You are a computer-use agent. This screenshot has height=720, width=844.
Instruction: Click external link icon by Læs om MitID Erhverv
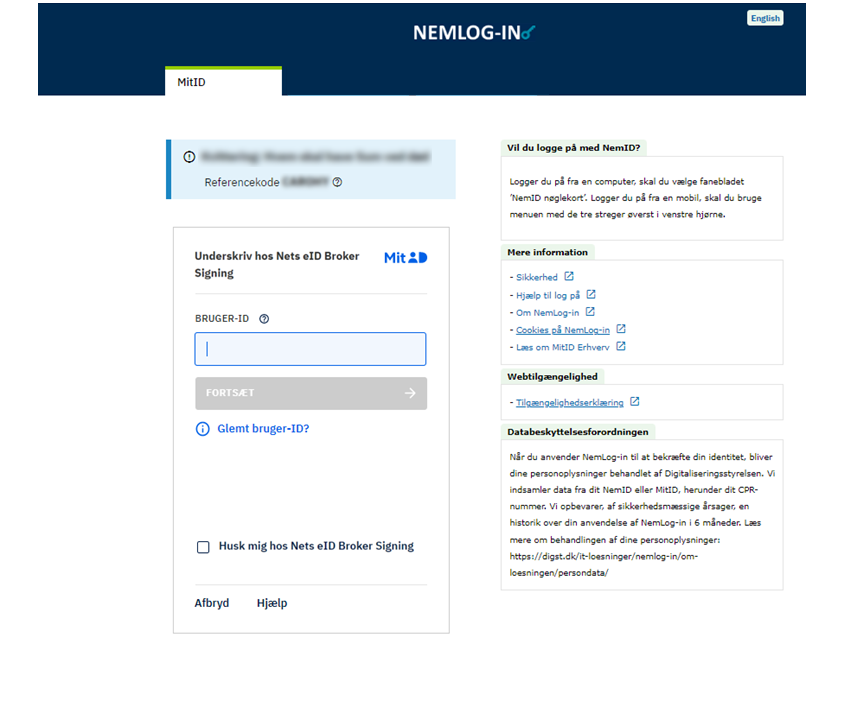coord(621,347)
